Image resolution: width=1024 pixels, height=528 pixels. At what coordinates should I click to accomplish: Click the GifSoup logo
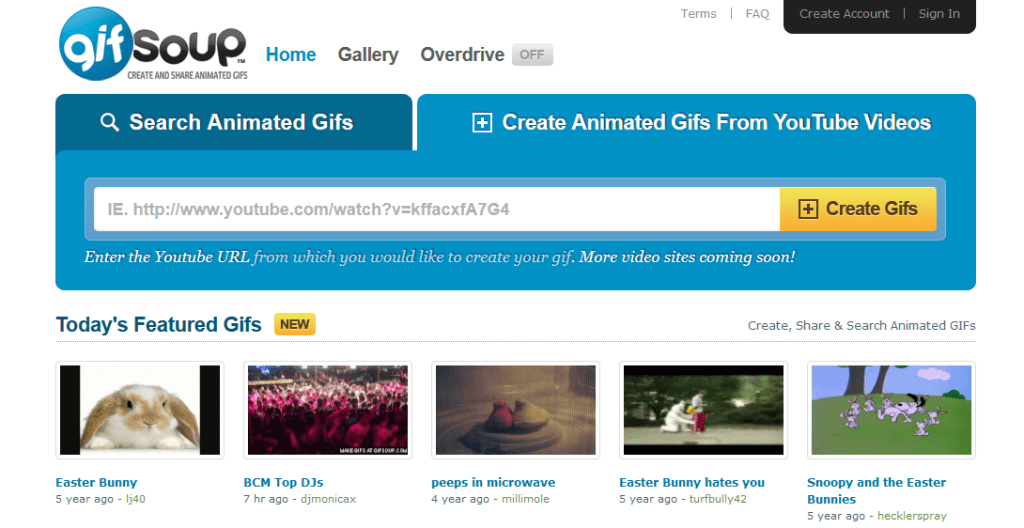[153, 44]
